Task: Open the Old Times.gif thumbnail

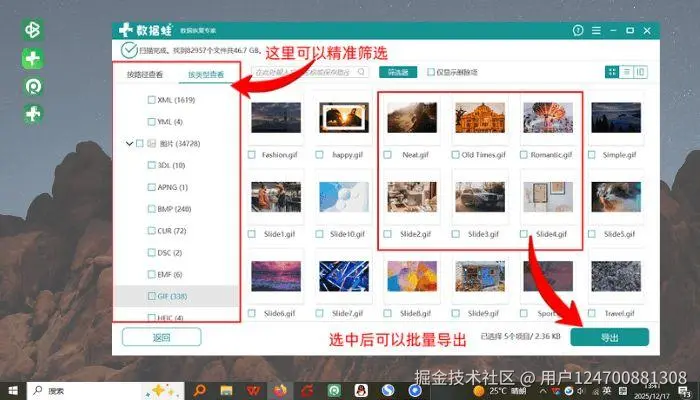Action: tap(480, 118)
